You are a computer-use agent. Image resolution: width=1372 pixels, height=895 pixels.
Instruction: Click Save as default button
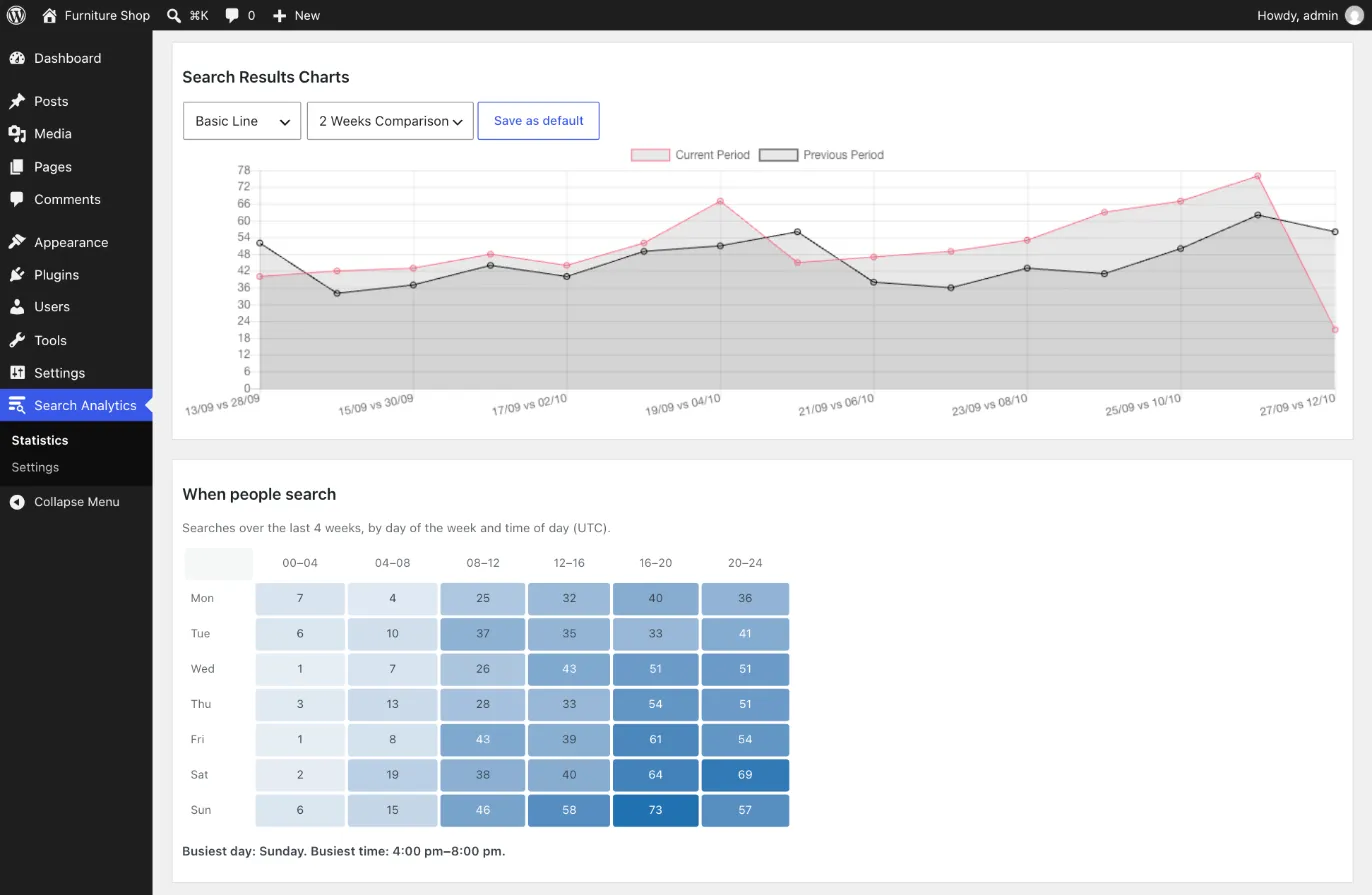coord(538,121)
